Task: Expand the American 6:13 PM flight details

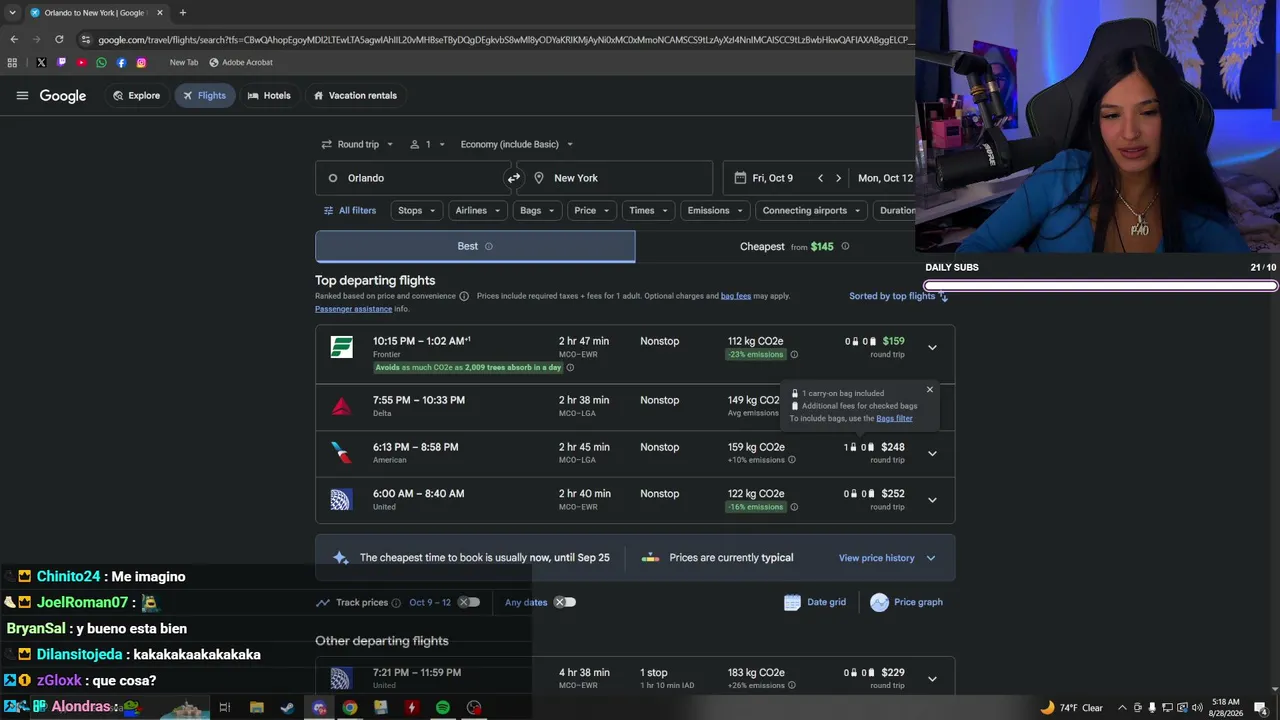Action: [932, 453]
